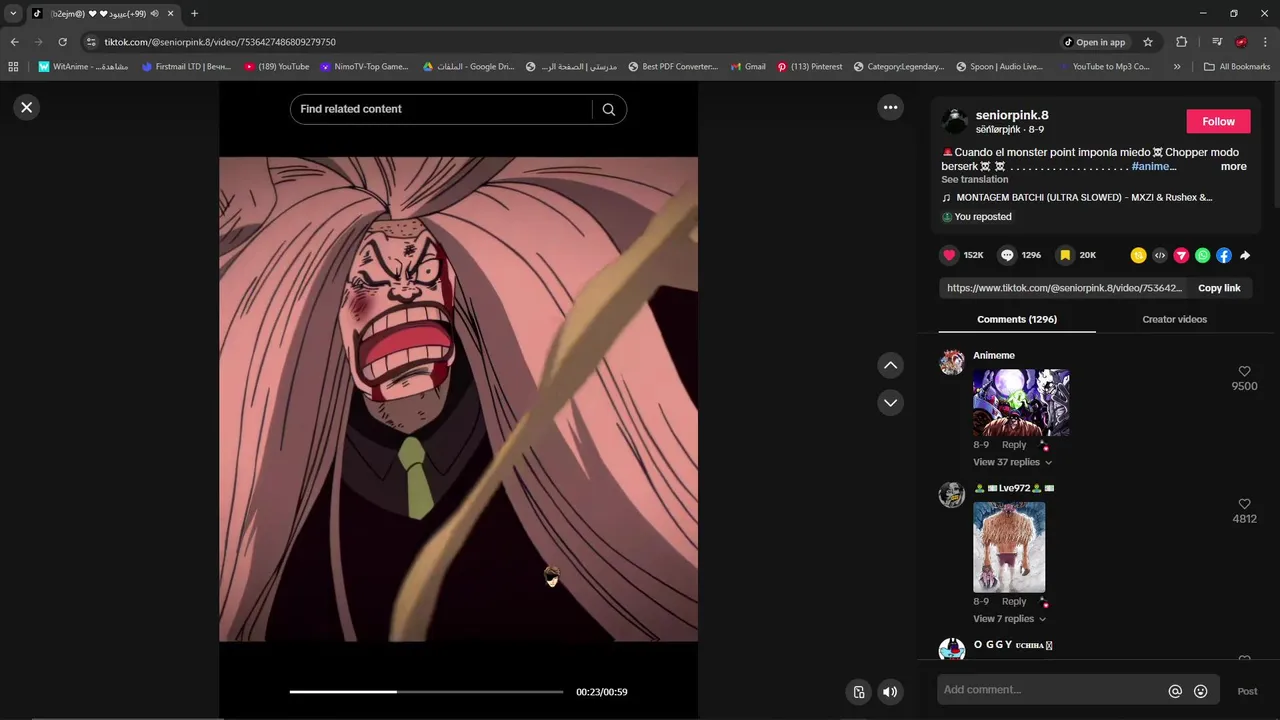Expand View 37 replies
The image size is (1280, 720).
pos(1012,462)
